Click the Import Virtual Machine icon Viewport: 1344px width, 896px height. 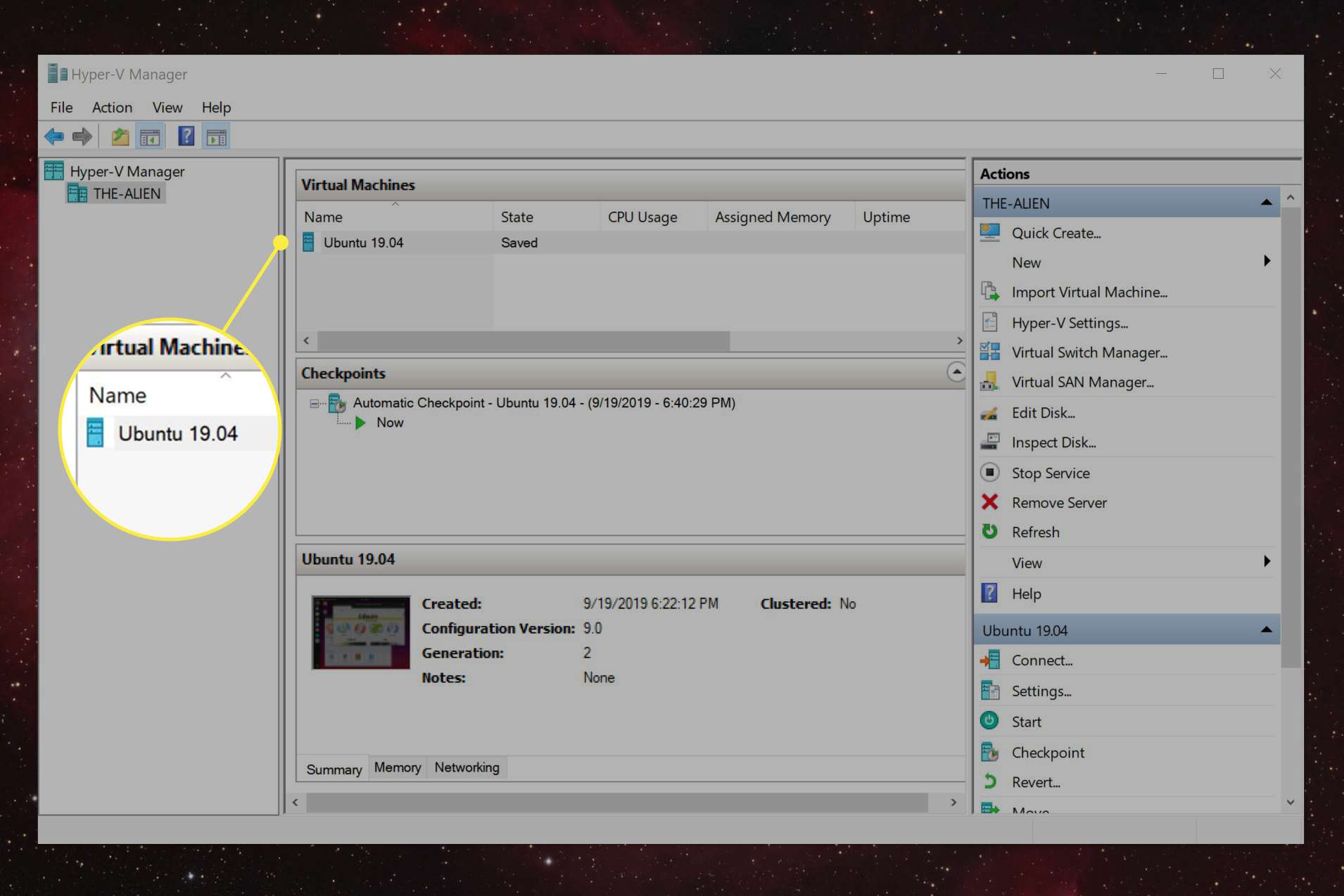click(x=990, y=292)
